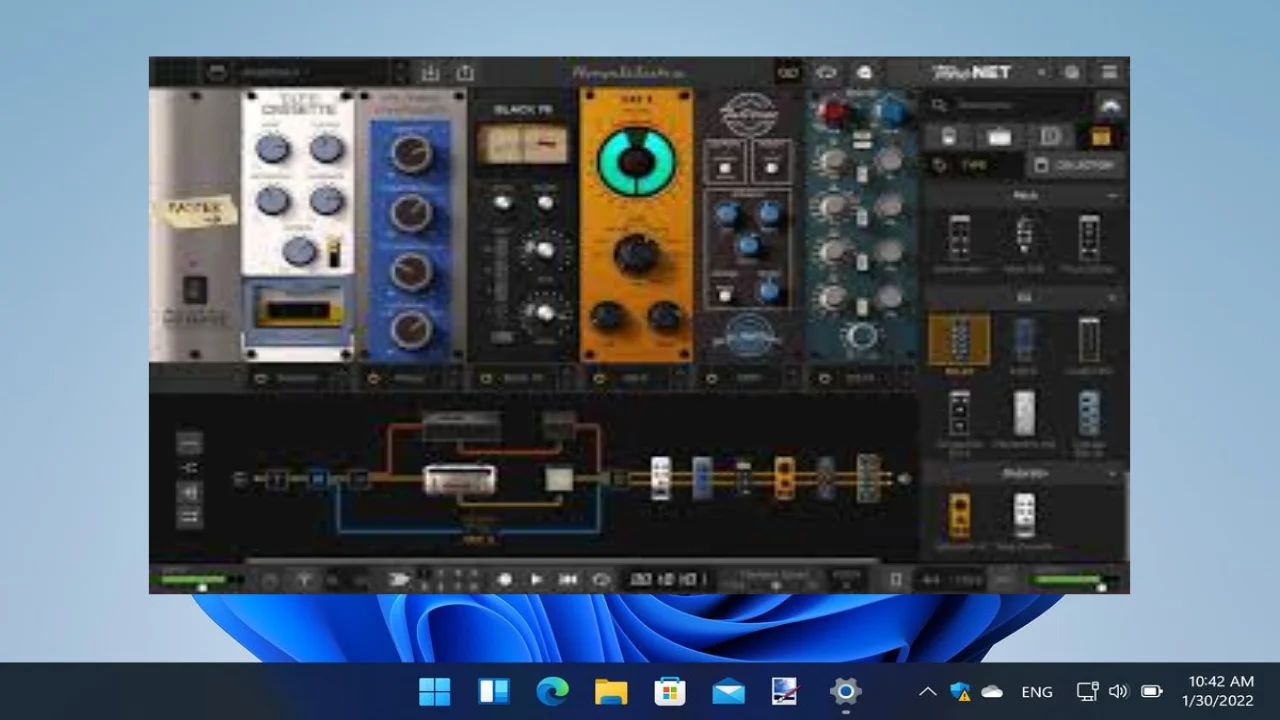Click the tuner block in signal chain
This screenshot has width=1280, height=720.
click(x=277, y=480)
